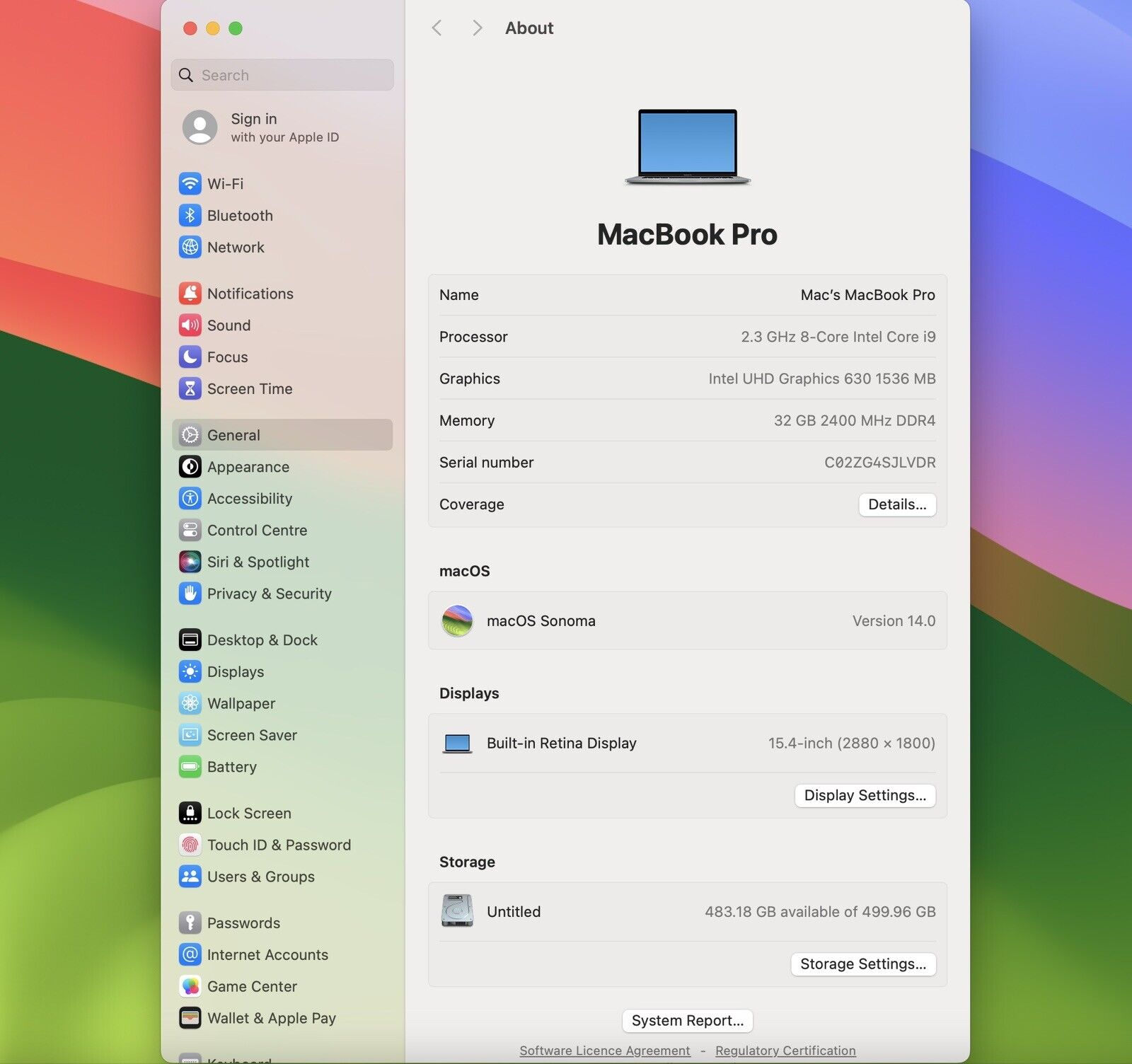This screenshot has width=1132, height=1064.
Task: Click the Appearance icon in sidebar
Action: pyautogui.click(x=190, y=467)
